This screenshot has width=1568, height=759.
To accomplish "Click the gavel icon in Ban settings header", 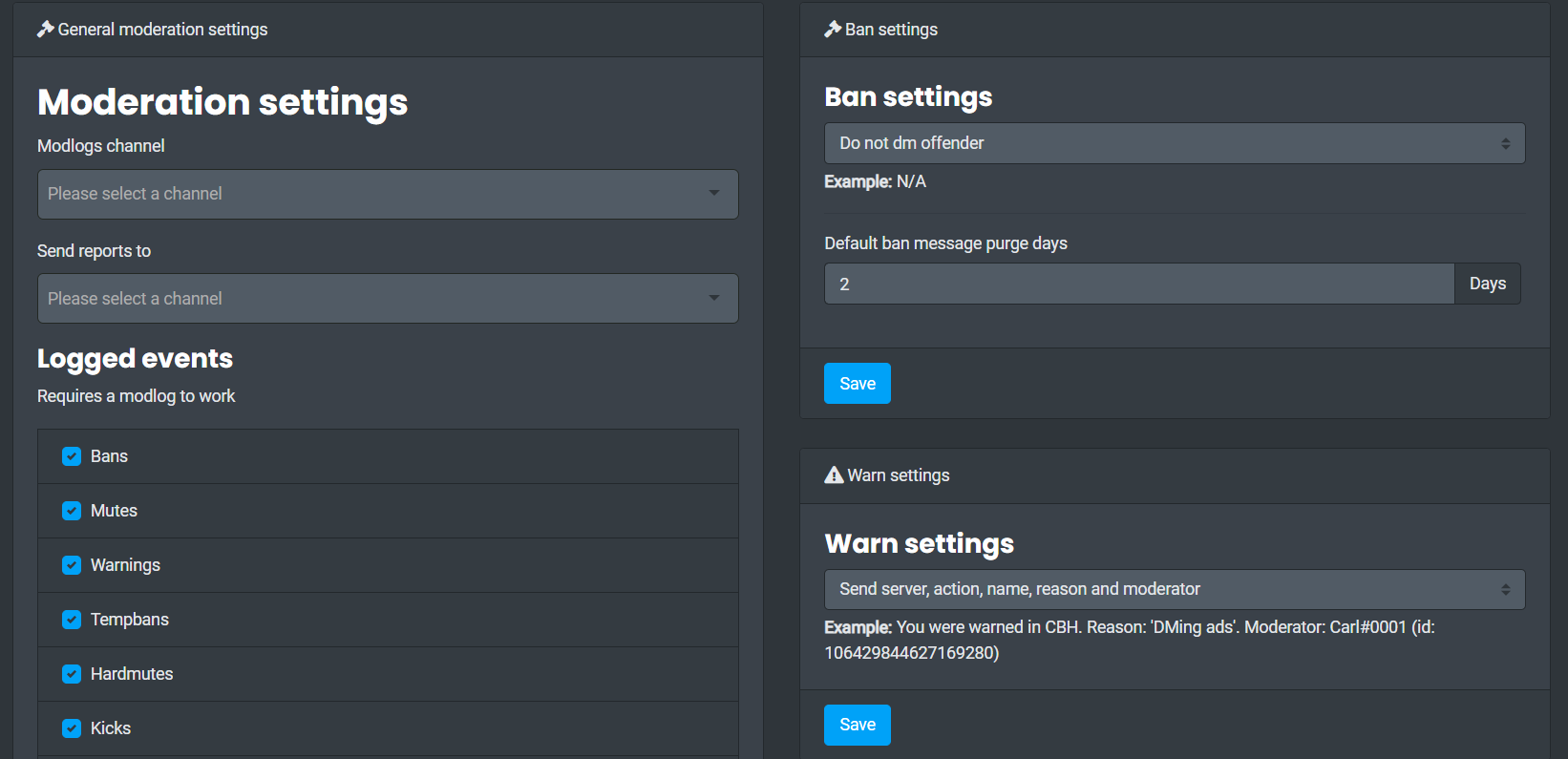I will click(x=833, y=30).
